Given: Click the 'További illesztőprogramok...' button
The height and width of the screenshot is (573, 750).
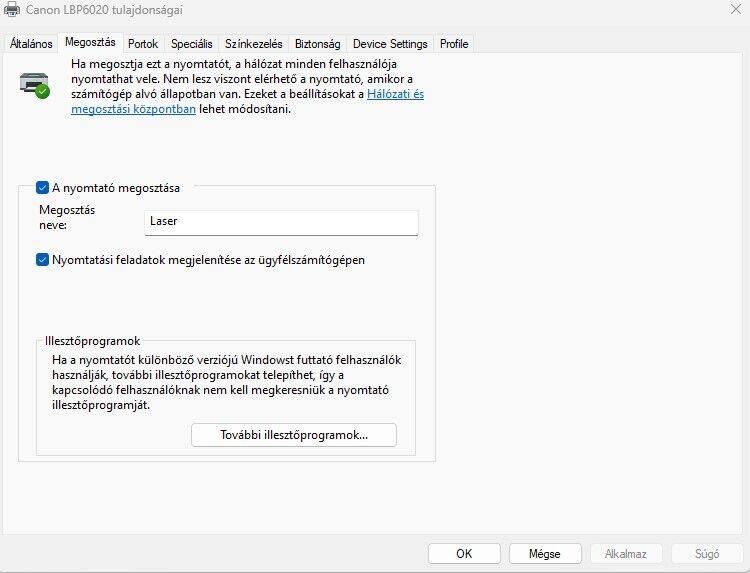Looking at the screenshot, I should [294, 435].
